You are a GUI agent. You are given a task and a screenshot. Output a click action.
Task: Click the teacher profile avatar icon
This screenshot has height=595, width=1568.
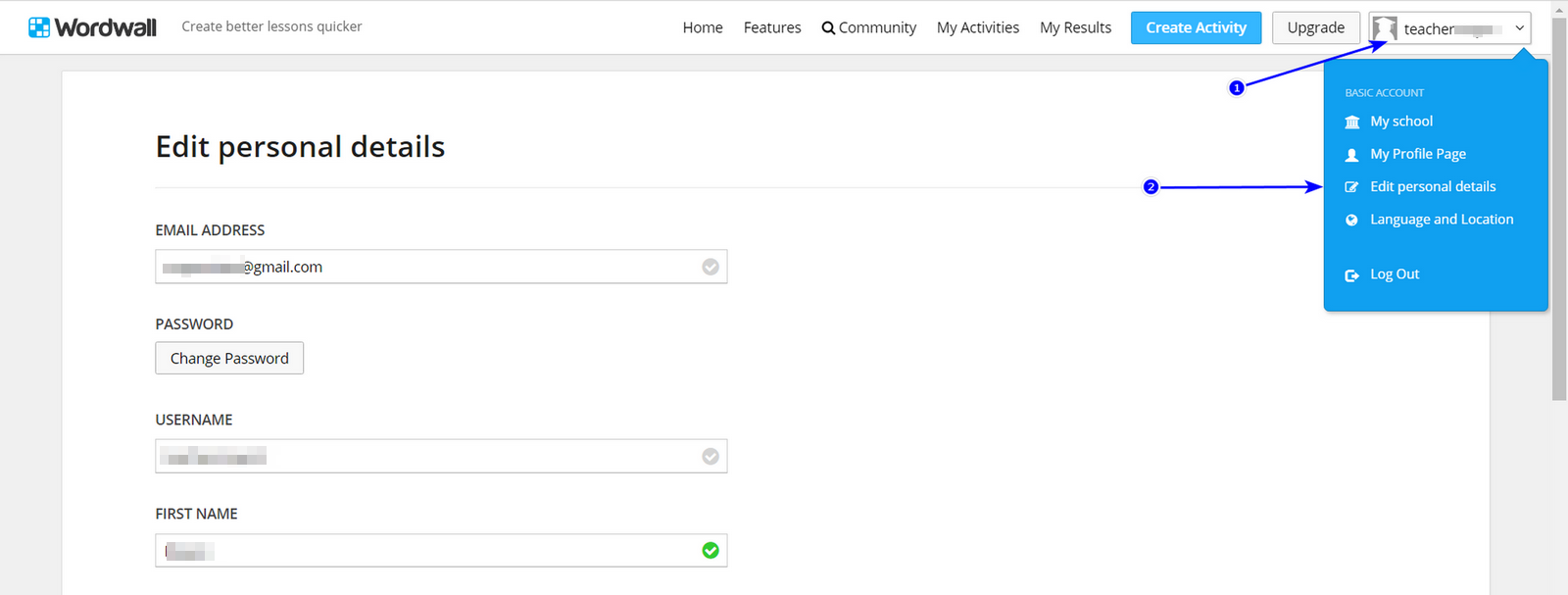coord(1385,28)
